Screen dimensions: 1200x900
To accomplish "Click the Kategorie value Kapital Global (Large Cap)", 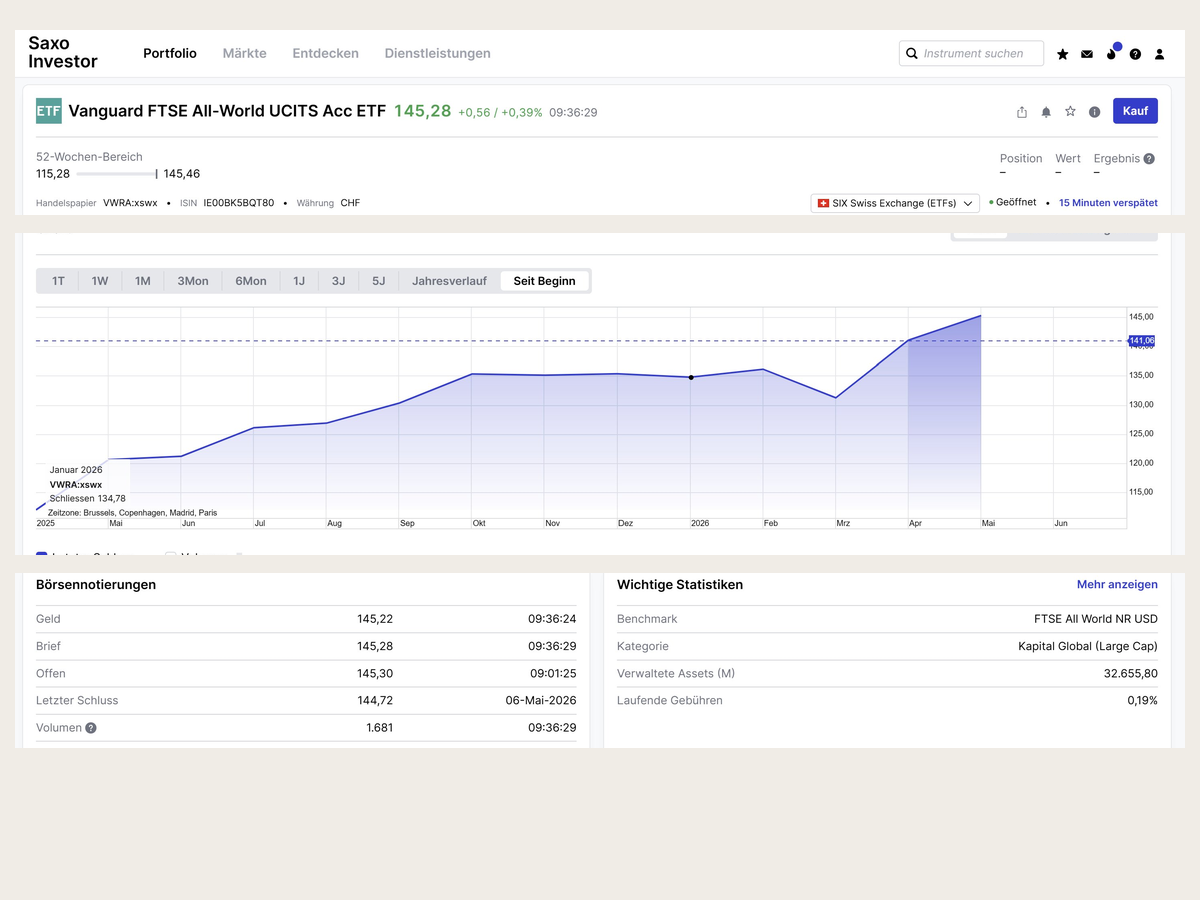I will point(1088,646).
